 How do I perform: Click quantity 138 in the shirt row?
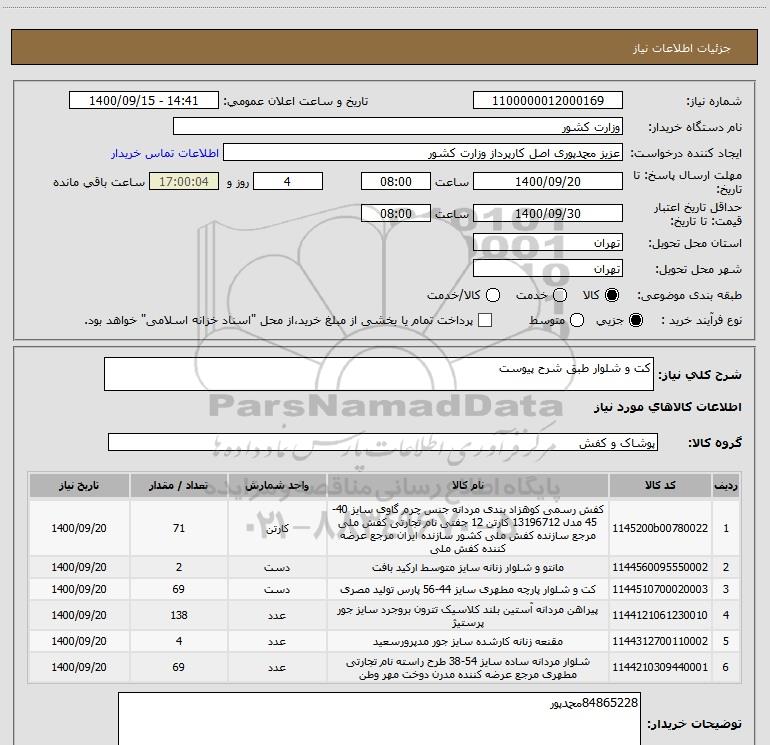pos(179,615)
